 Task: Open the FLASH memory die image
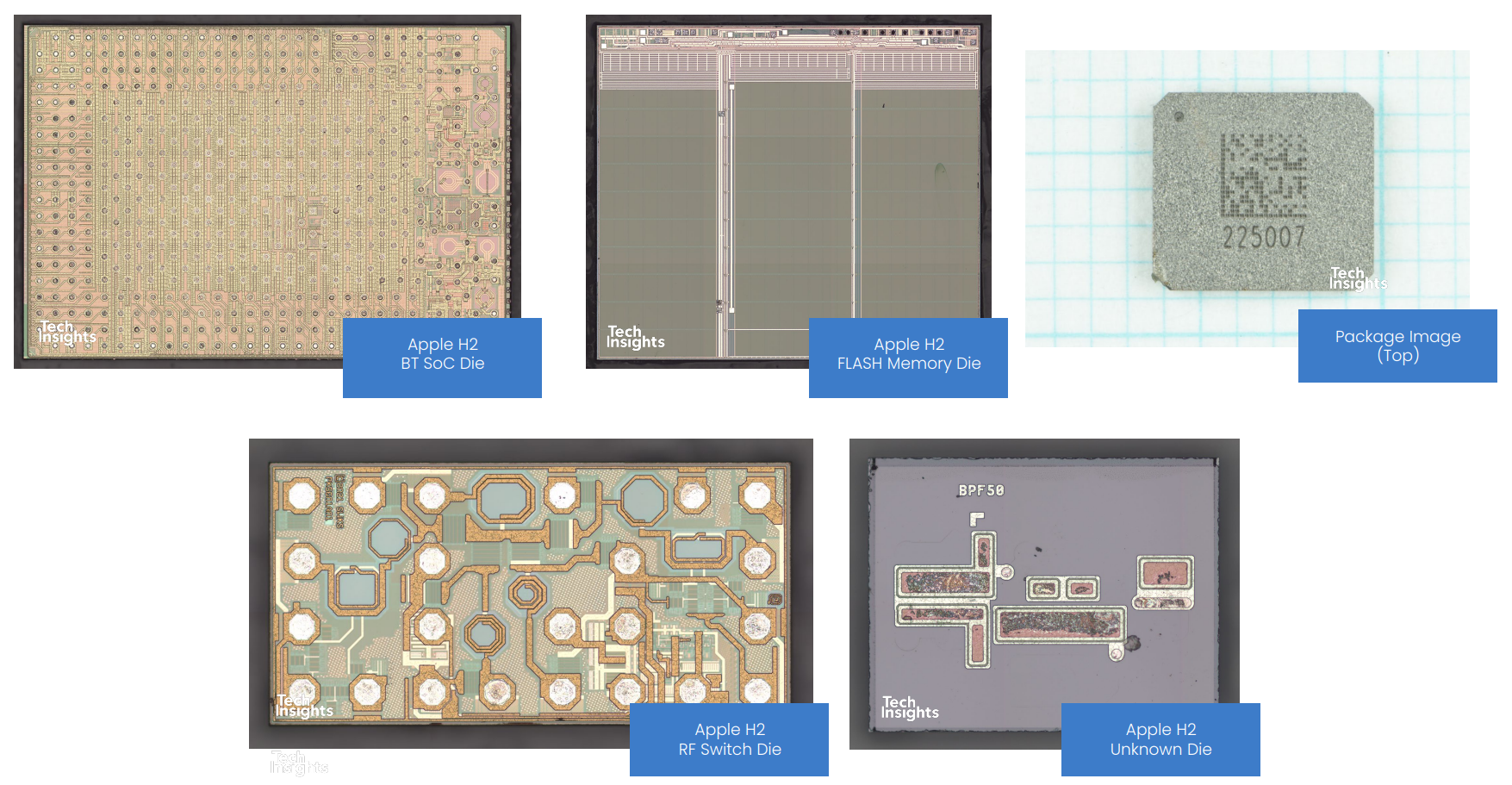[788, 191]
